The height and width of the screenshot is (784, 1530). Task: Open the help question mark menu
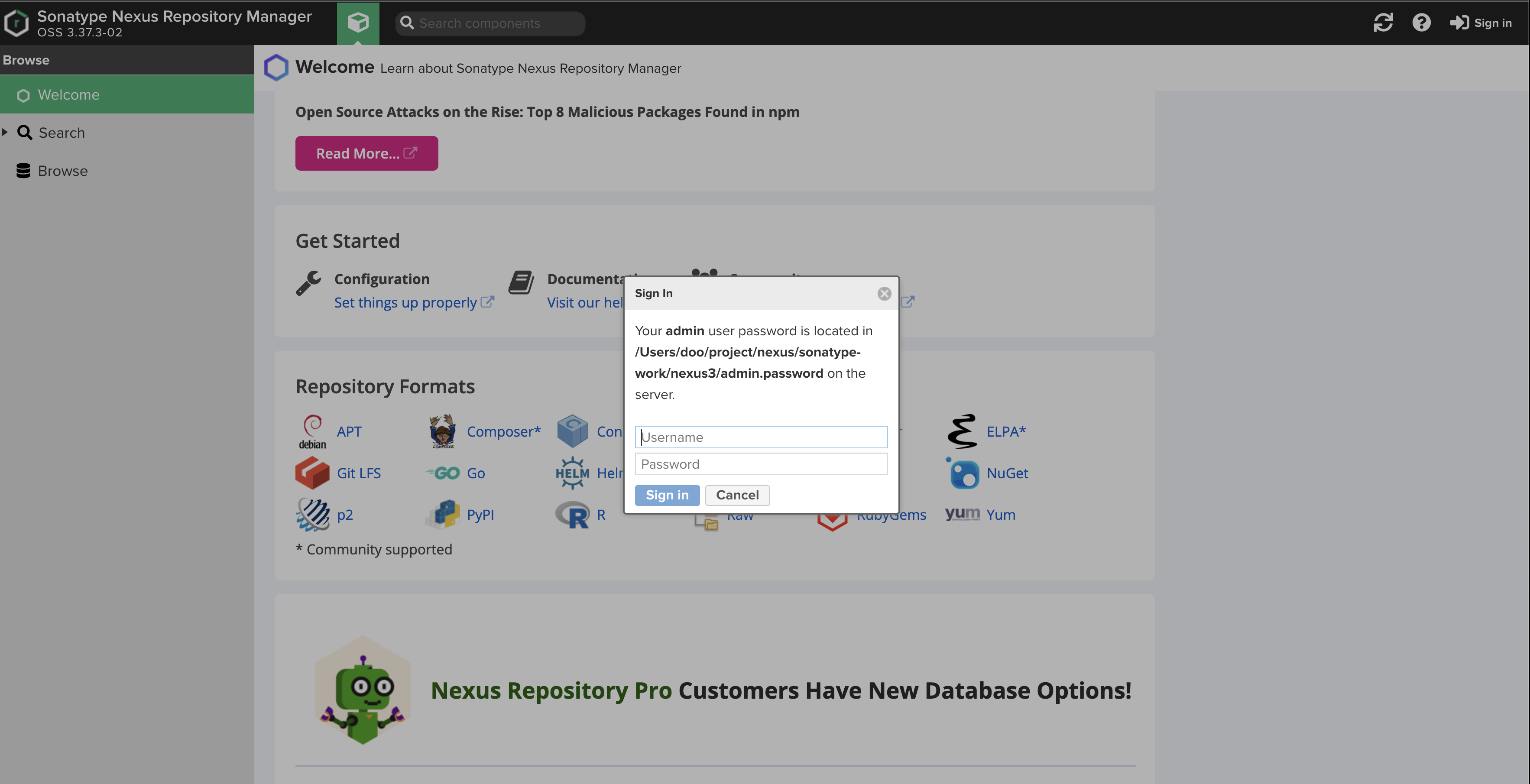point(1421,23)
